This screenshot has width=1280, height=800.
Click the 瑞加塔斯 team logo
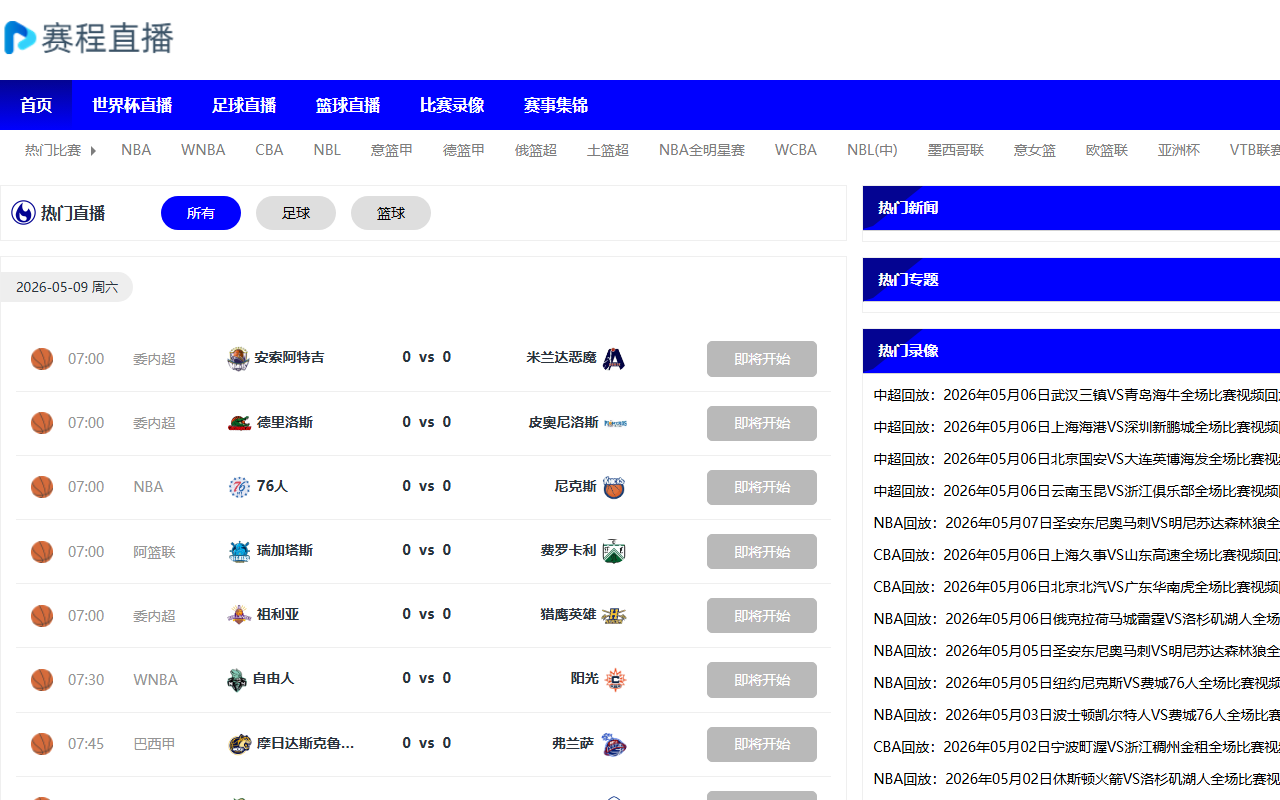coord(239,552)
